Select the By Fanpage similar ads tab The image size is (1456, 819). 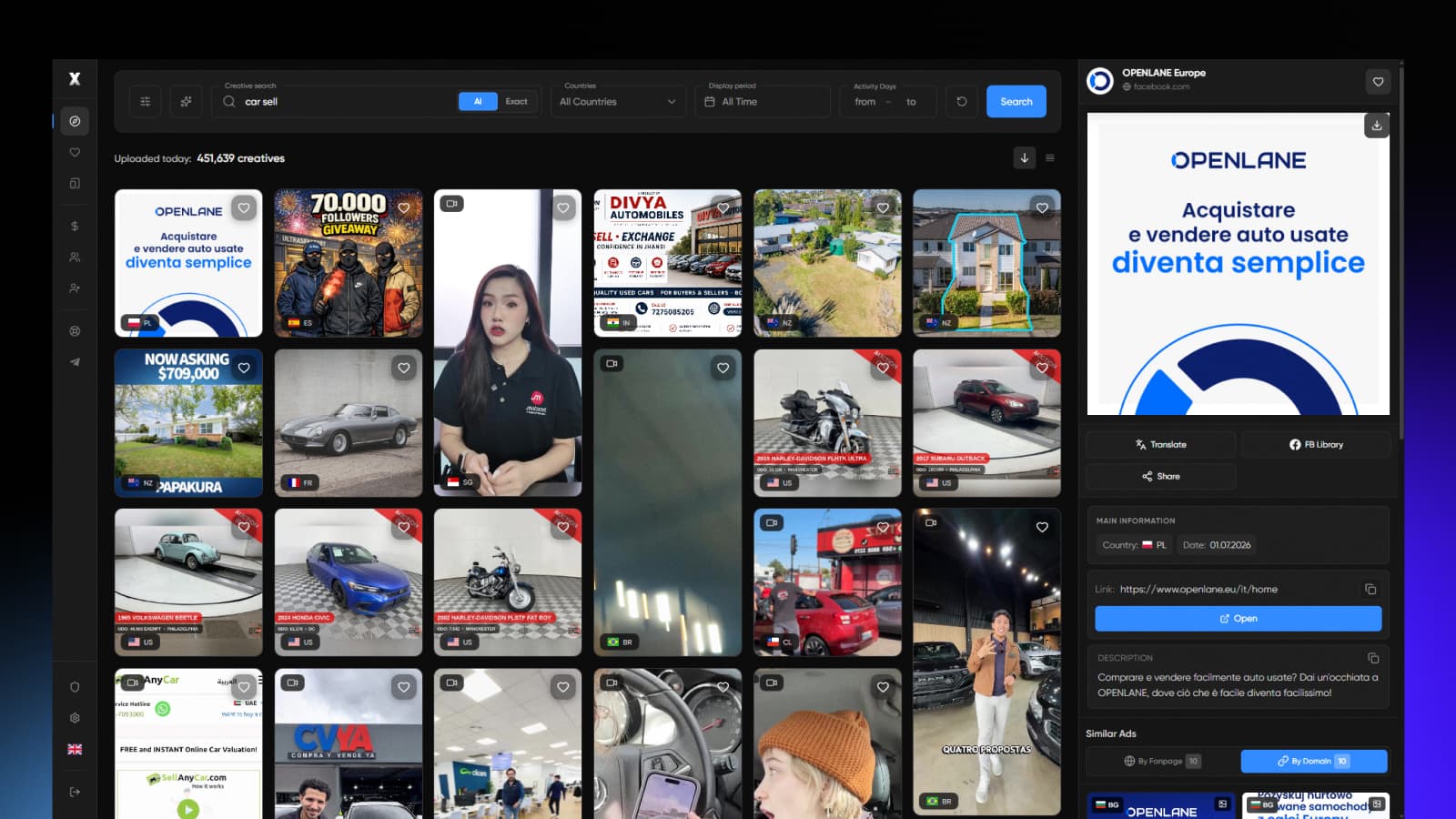(1162, 761)
